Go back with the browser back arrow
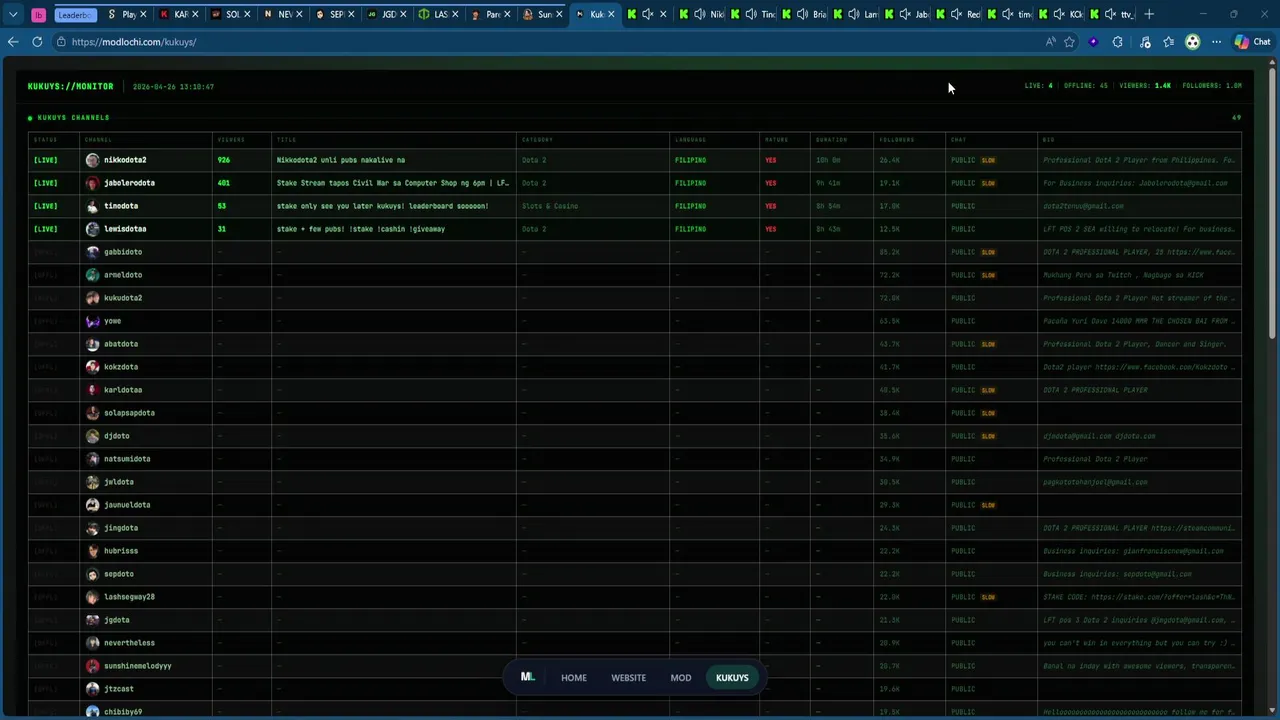The height and width of the screenshot is (720, 1280). (x=13, y=42)
